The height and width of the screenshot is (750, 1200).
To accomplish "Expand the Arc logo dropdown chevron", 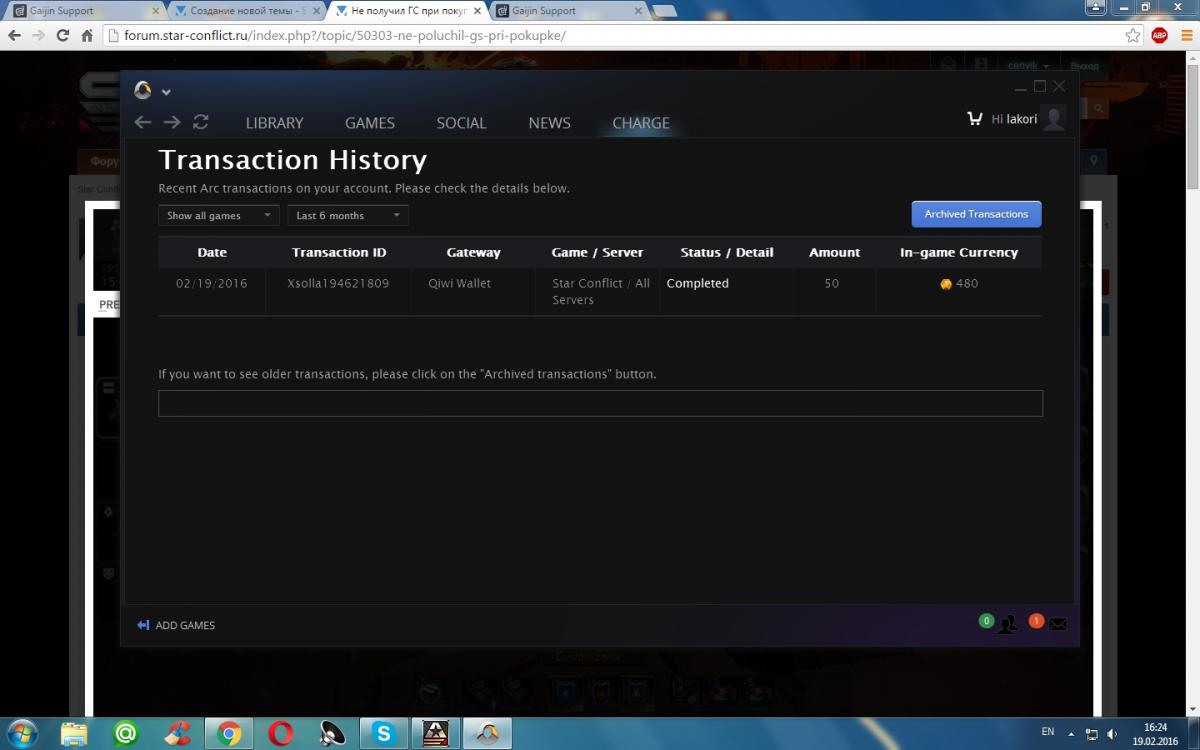I will pyautogui.click(x=166, y=92).
